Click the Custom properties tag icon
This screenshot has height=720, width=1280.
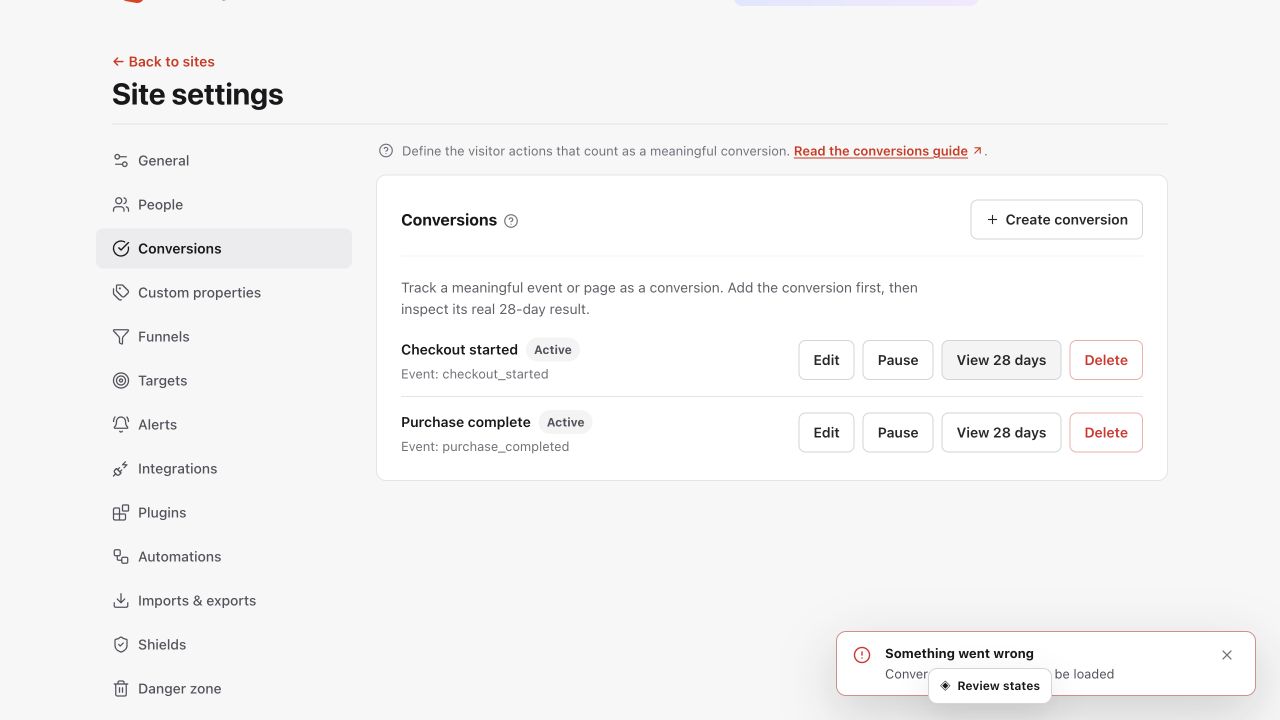click(x=121, y=293)
